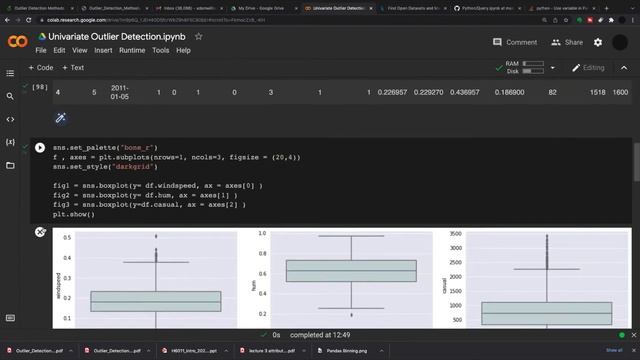Click the browser back arrow
This screenshot has width=640, height=360.
click(x=7, y=20)
